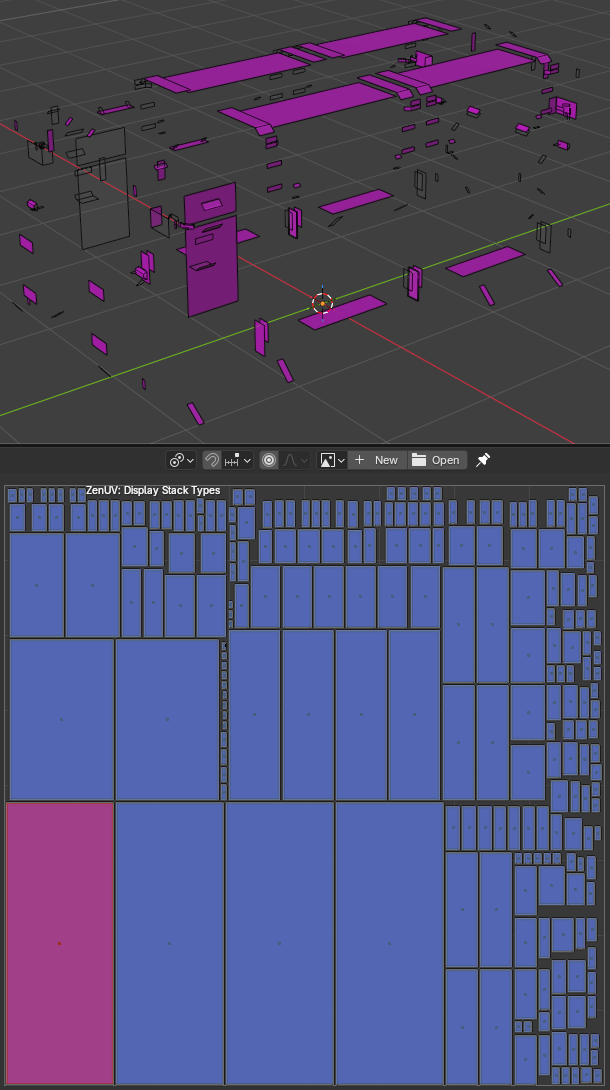Toggle the image pin icon
610x1090 pixels.
click(483, 460)
